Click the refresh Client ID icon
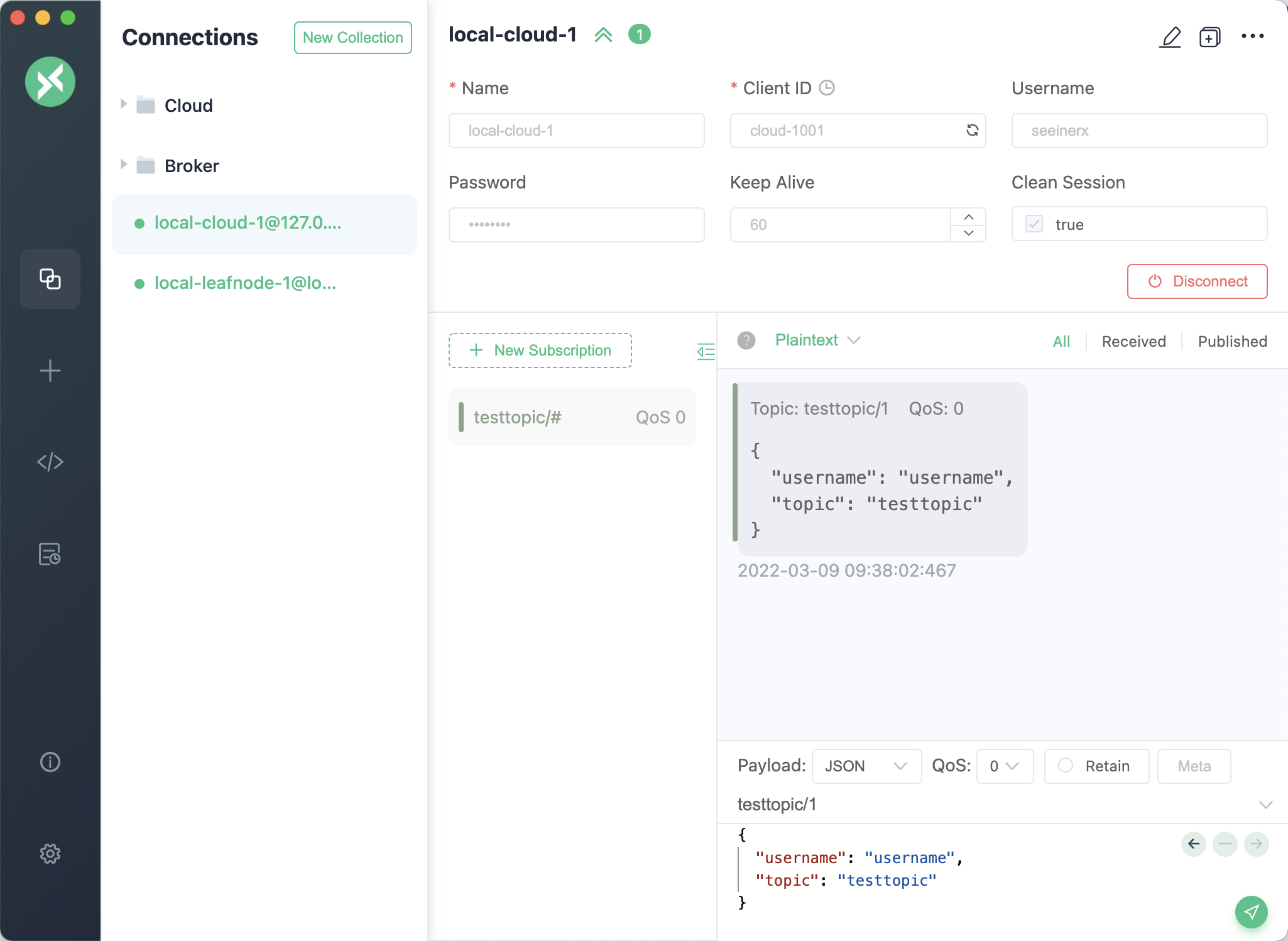1288x941 pixels. [x=972, y=130]
